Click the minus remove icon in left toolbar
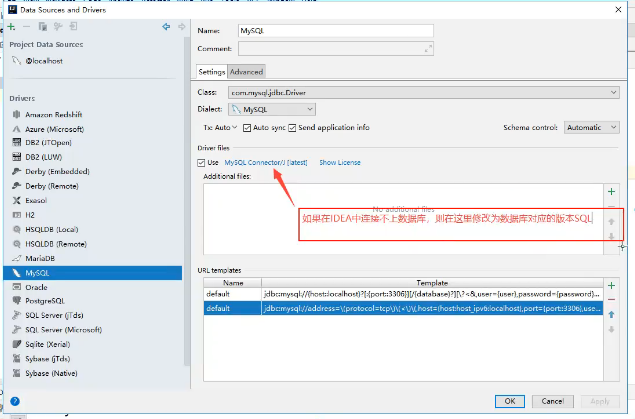The image size is (635, 419). pyautogui.click(x=26, y=27)
